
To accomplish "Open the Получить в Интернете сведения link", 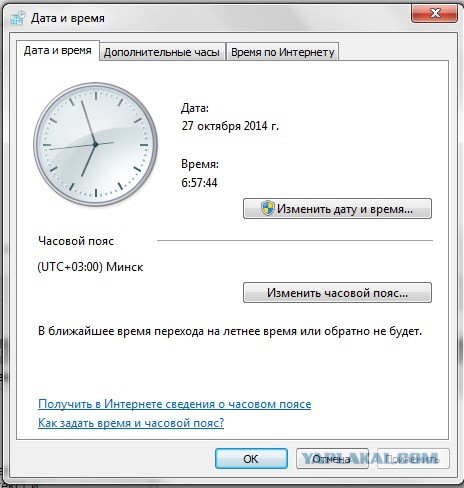I will pos(175,404).
